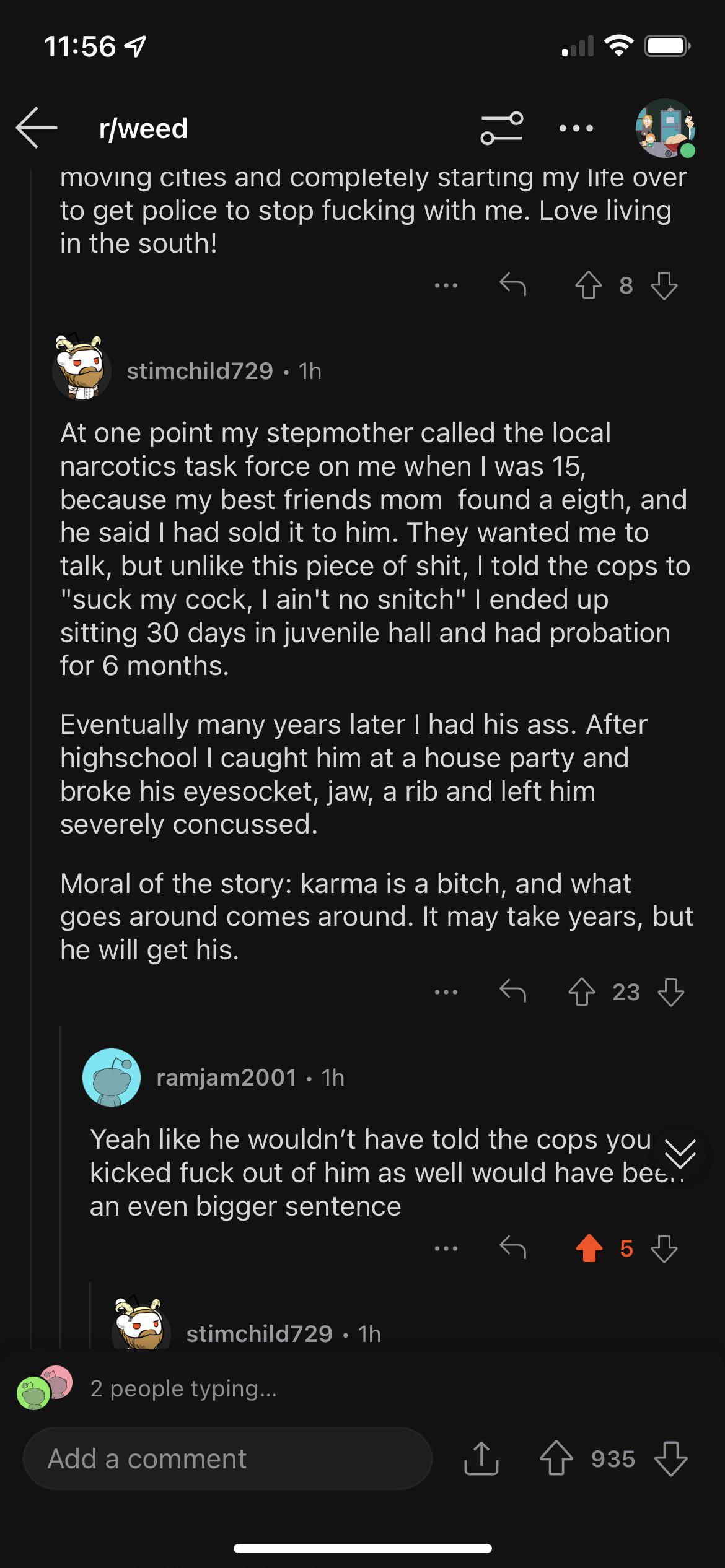Downvote the post with 935 points
The image size is (725, 1568).
coord(670,1458)
